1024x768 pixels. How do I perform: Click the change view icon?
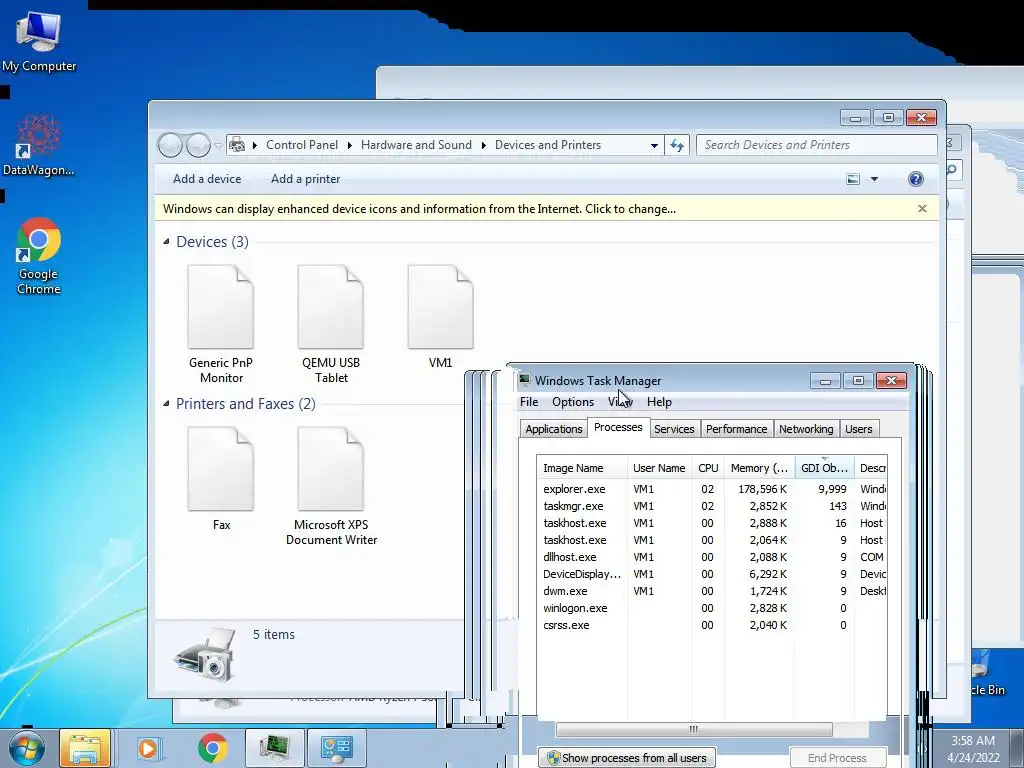pyautogui.click(x=853, y=179)
